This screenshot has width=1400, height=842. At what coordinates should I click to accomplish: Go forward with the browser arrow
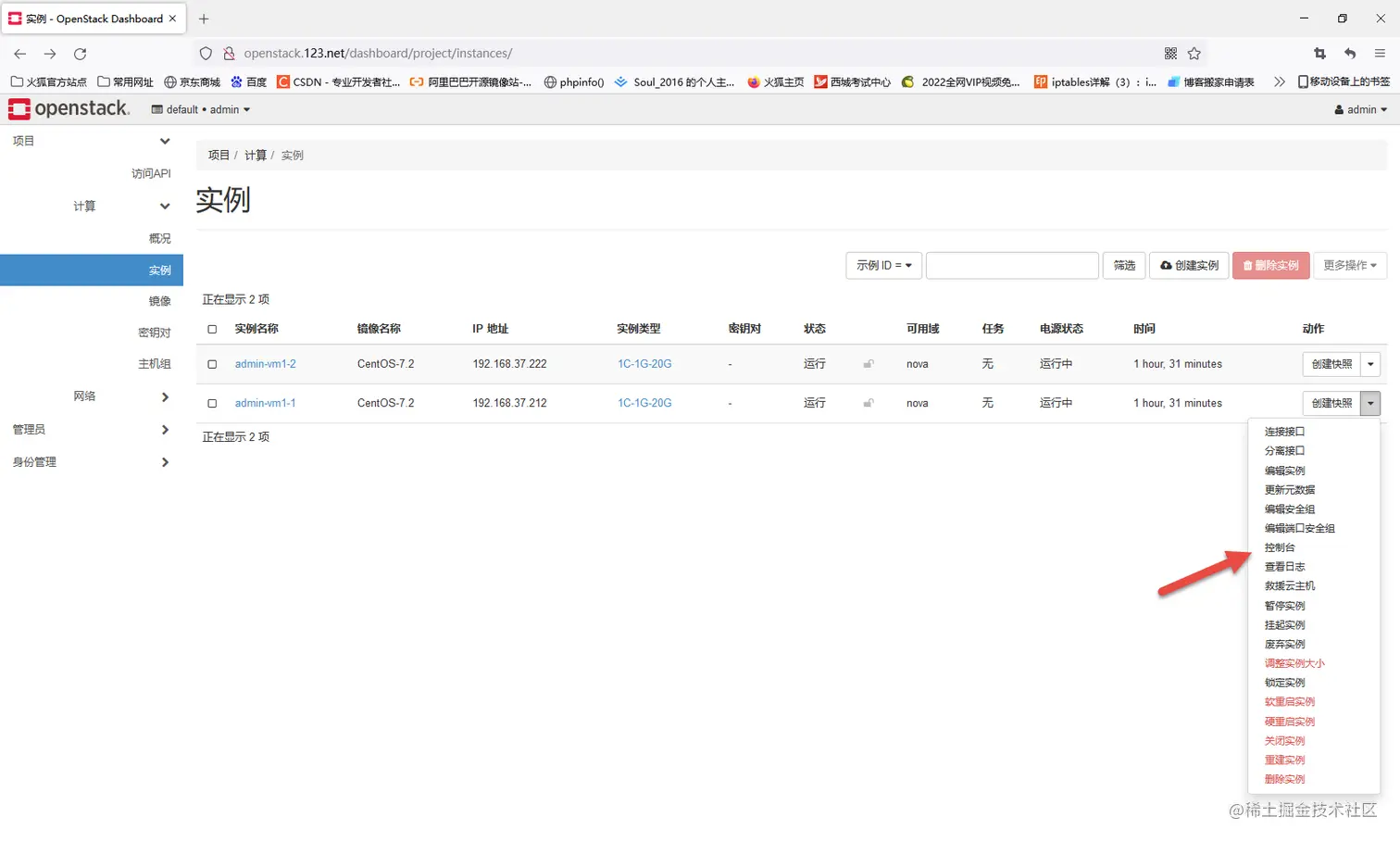click(50, 54)
